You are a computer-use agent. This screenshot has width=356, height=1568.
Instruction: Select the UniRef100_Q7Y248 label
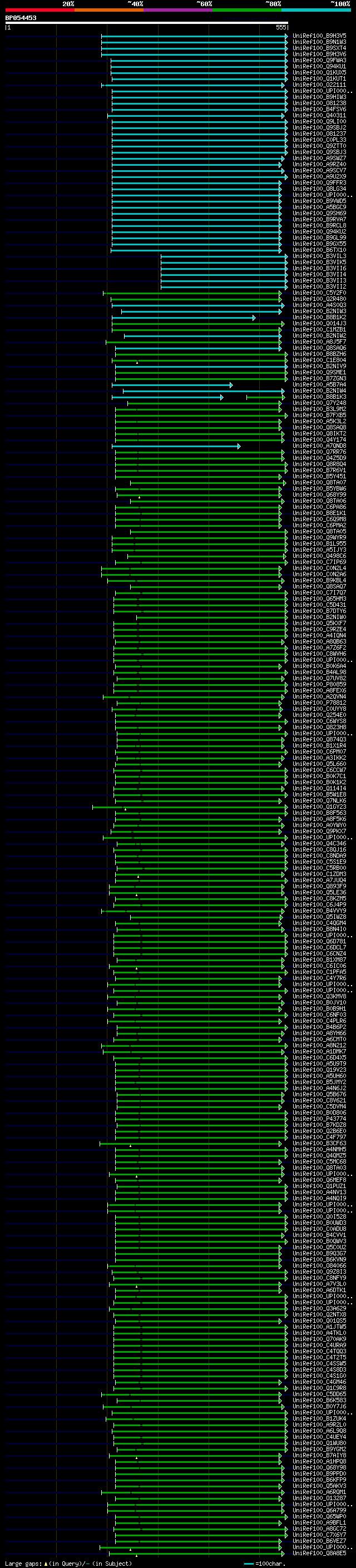[x=319, y=403]
